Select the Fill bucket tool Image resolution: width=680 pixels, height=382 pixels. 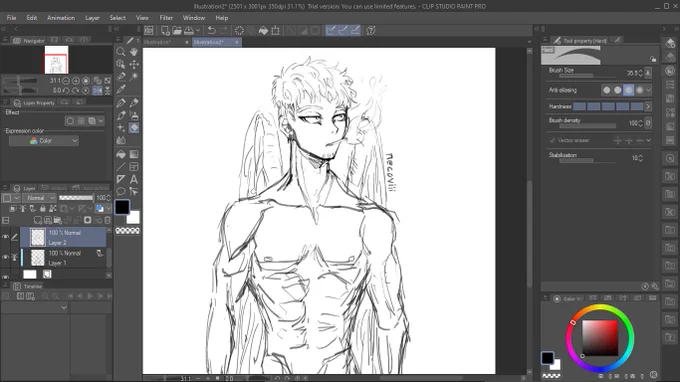pyautogui.click(x=121, y=154)
